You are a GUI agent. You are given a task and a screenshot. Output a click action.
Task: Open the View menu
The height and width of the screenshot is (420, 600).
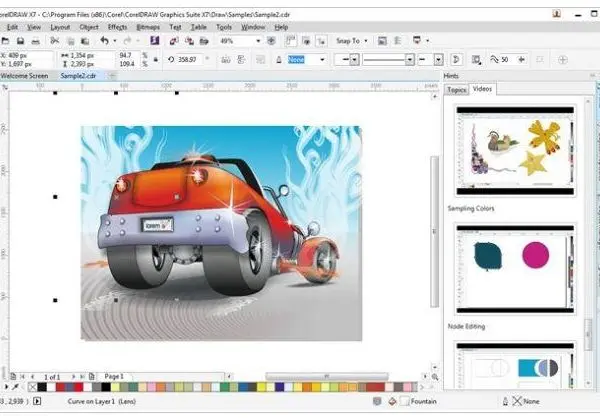(x=34, y=27)
